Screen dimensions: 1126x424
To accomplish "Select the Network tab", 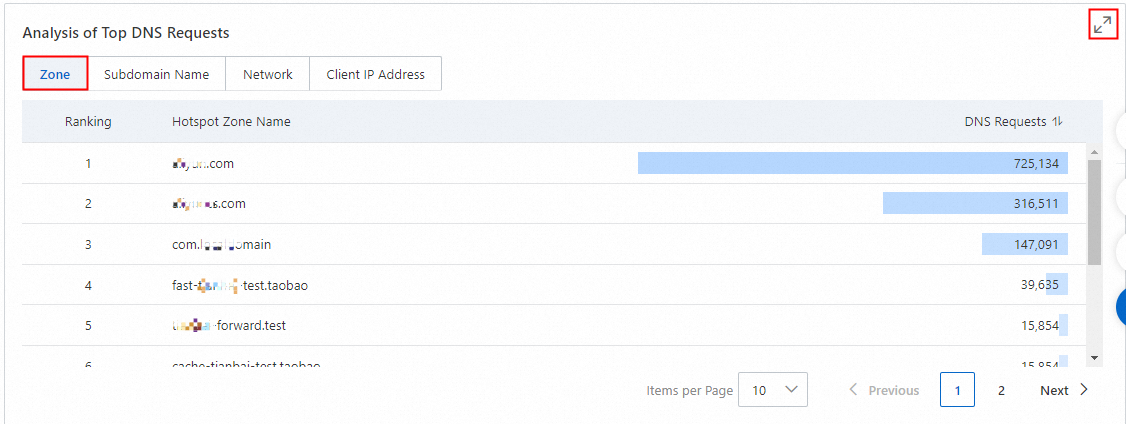I will (x=267, y=74).
